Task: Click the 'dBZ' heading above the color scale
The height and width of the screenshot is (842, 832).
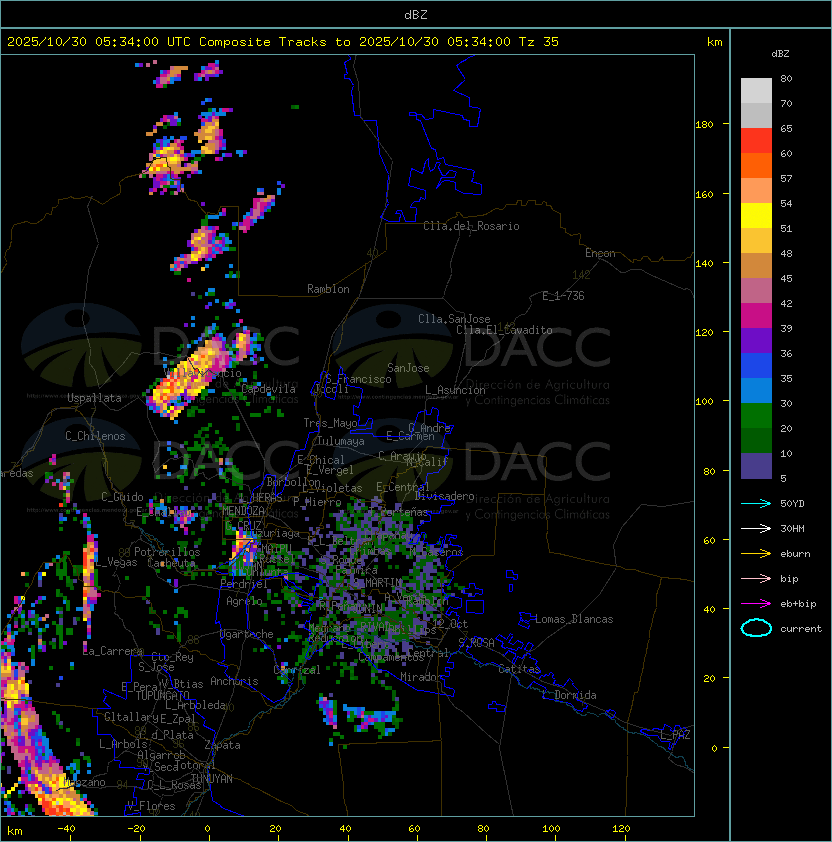Action: tap(780, 54)
